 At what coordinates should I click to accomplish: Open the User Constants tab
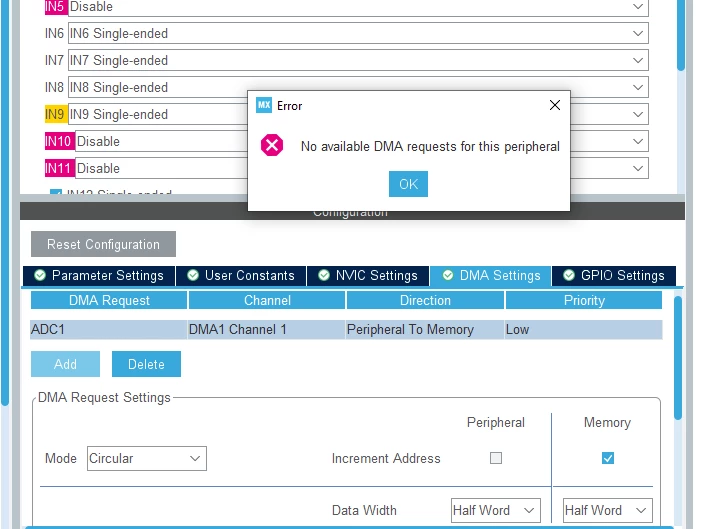(x=241, y=276)
